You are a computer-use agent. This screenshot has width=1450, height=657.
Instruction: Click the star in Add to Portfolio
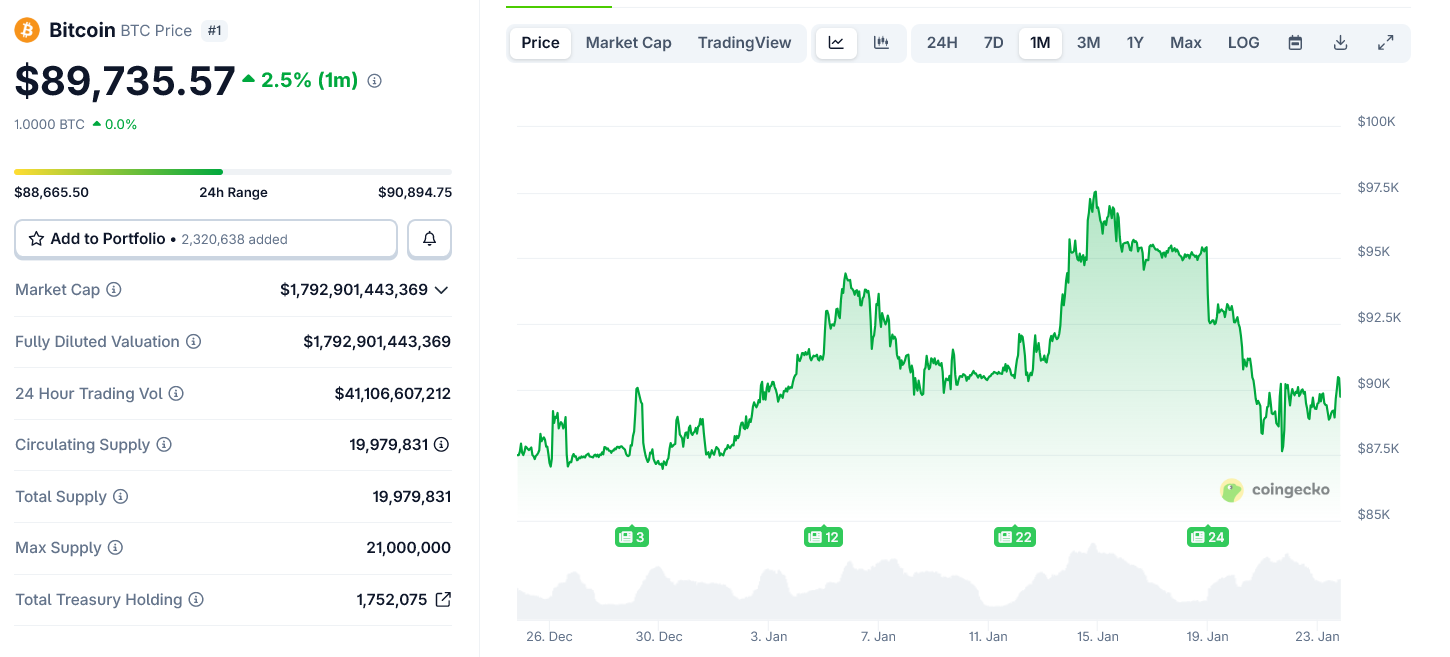point(37,238)
